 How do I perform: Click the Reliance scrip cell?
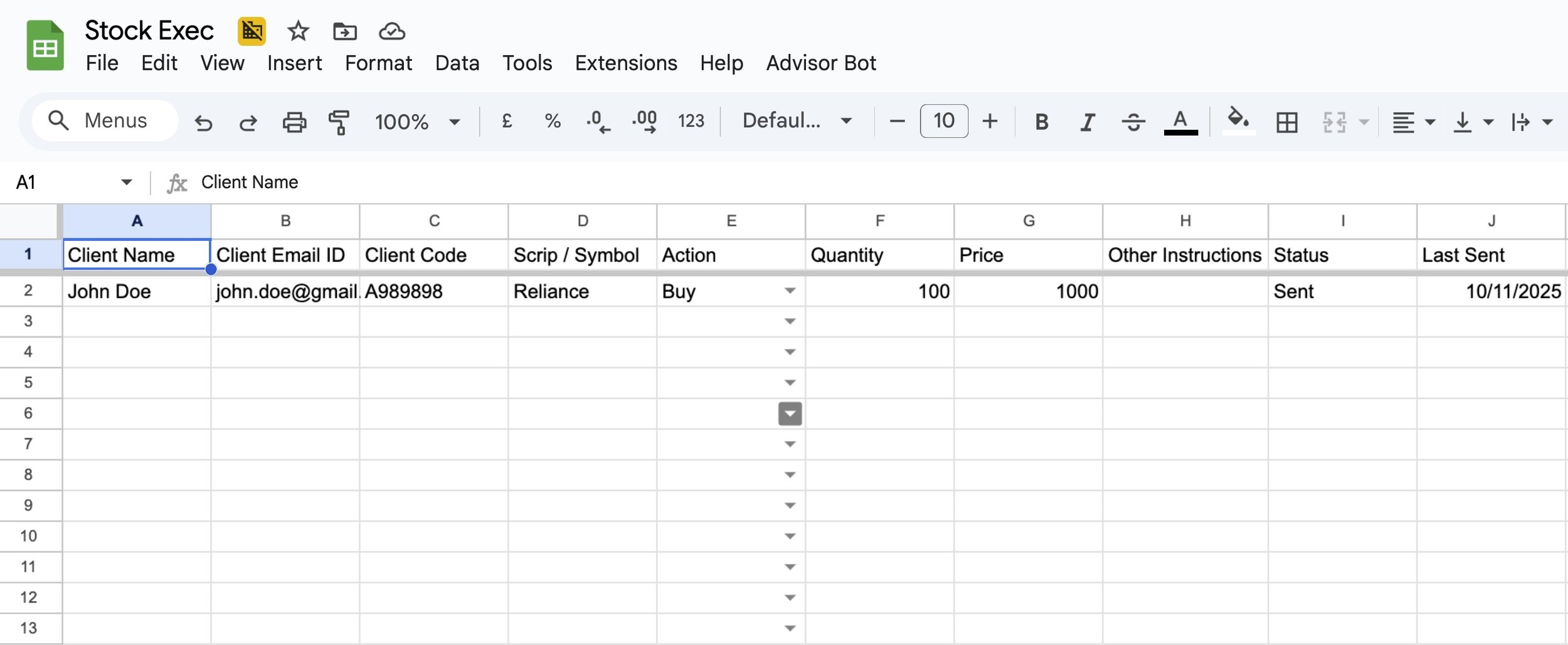tap(583, 291)
